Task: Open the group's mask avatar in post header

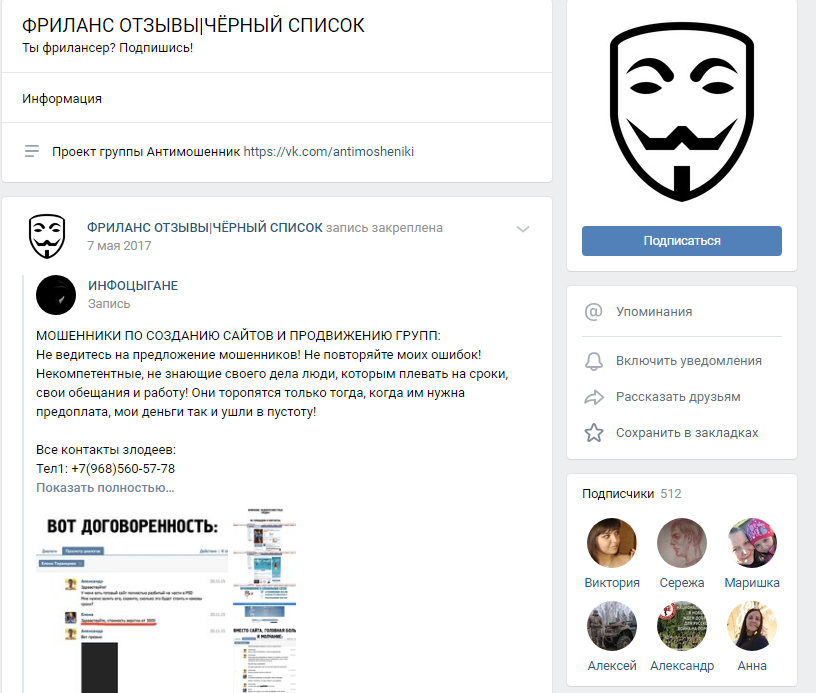Action: [x=47, y=236]
